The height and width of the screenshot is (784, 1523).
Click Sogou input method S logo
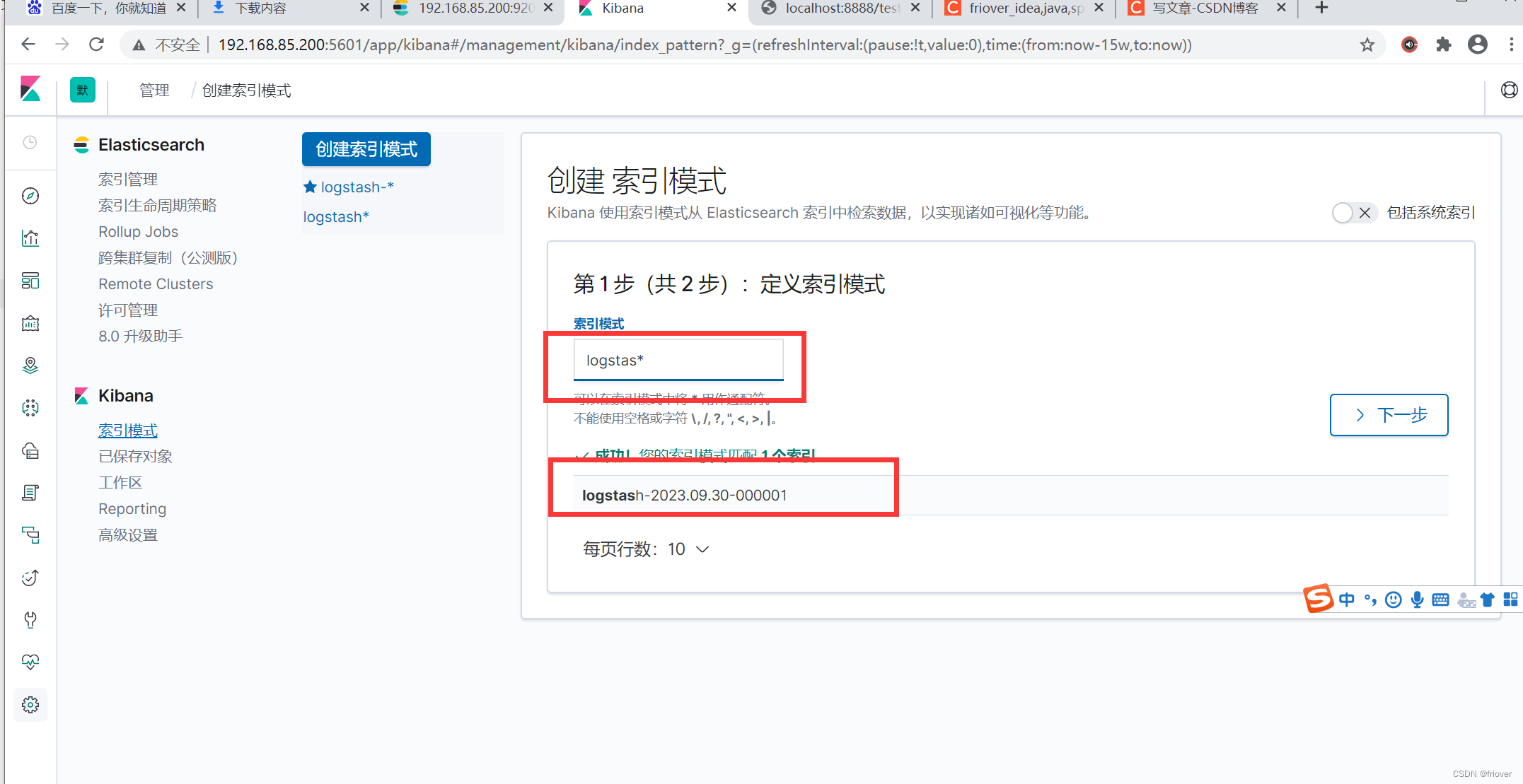point(1318,599)
